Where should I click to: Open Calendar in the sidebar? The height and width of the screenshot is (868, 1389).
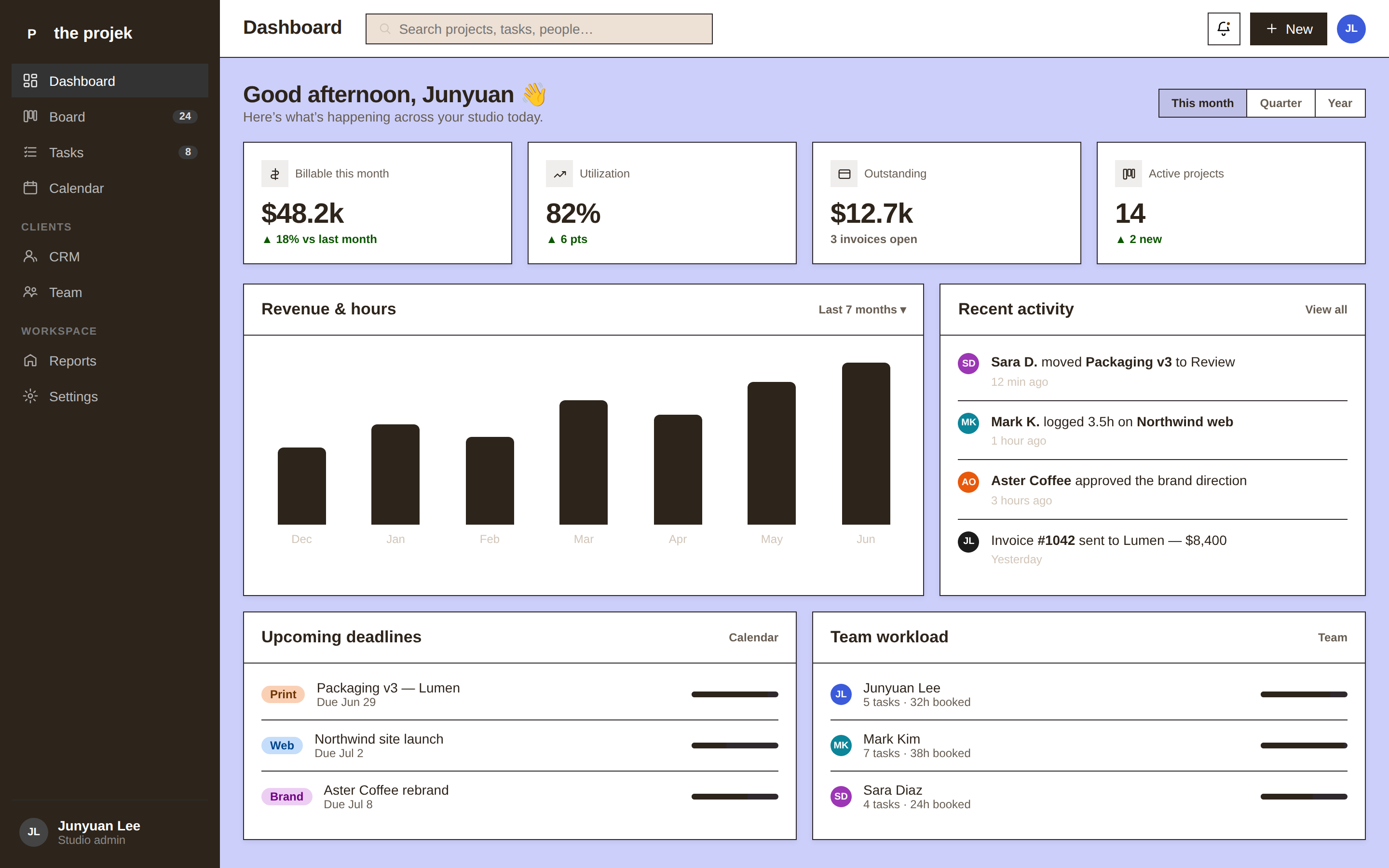click(109, 188)
